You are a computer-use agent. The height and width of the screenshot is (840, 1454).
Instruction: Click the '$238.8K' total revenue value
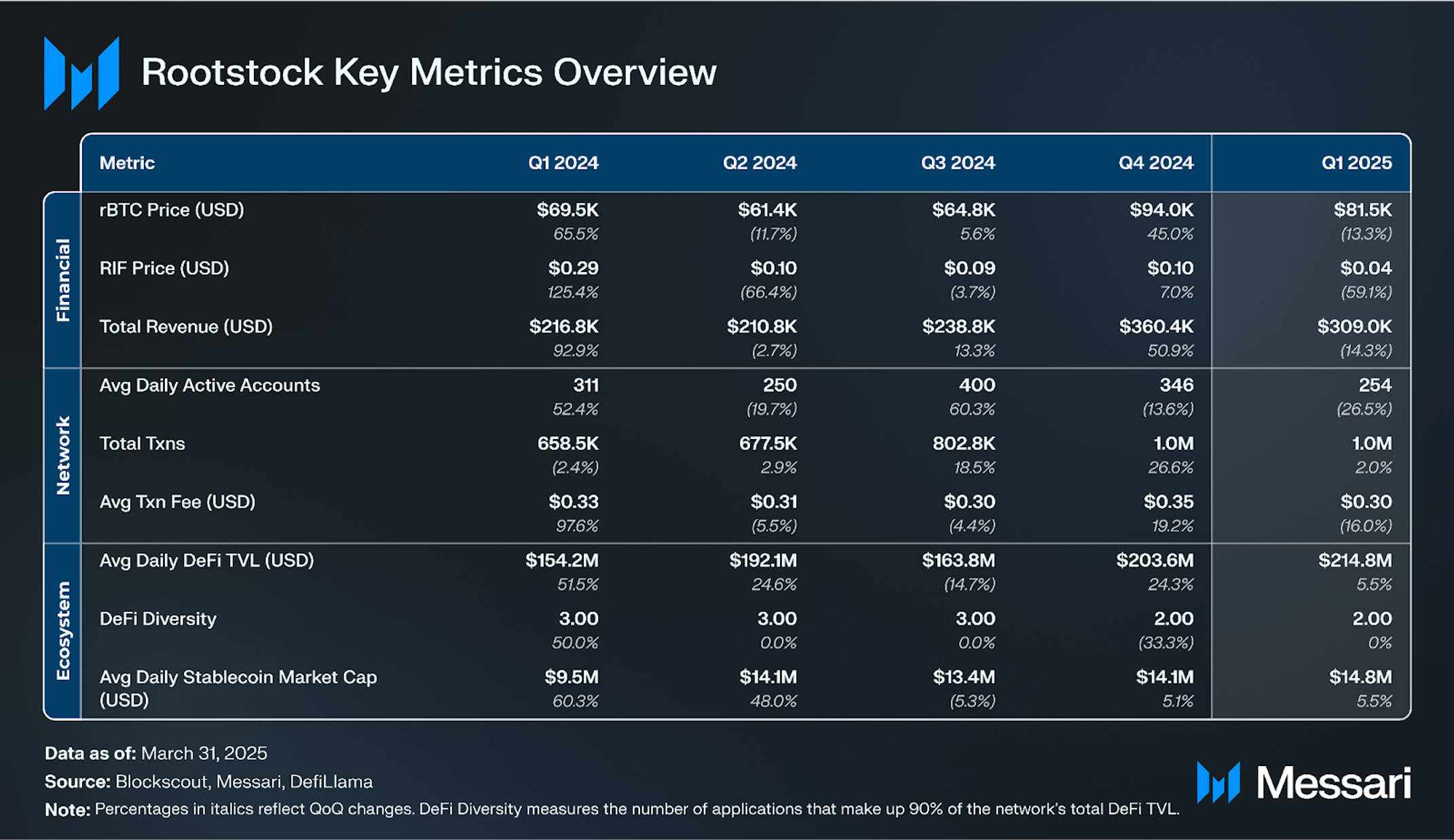(958, 326)
